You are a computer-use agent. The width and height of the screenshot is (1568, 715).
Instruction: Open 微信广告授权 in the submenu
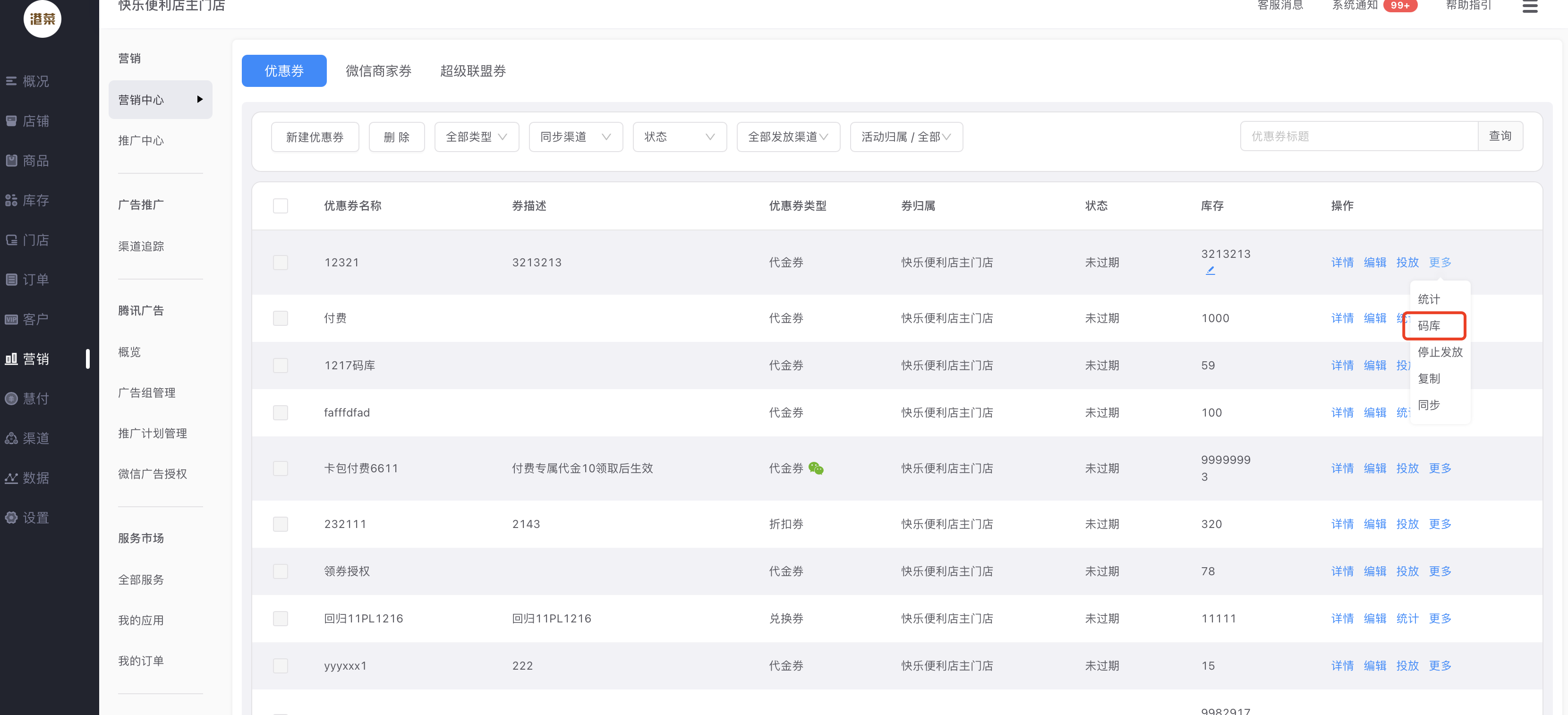[x=152, y=474]
